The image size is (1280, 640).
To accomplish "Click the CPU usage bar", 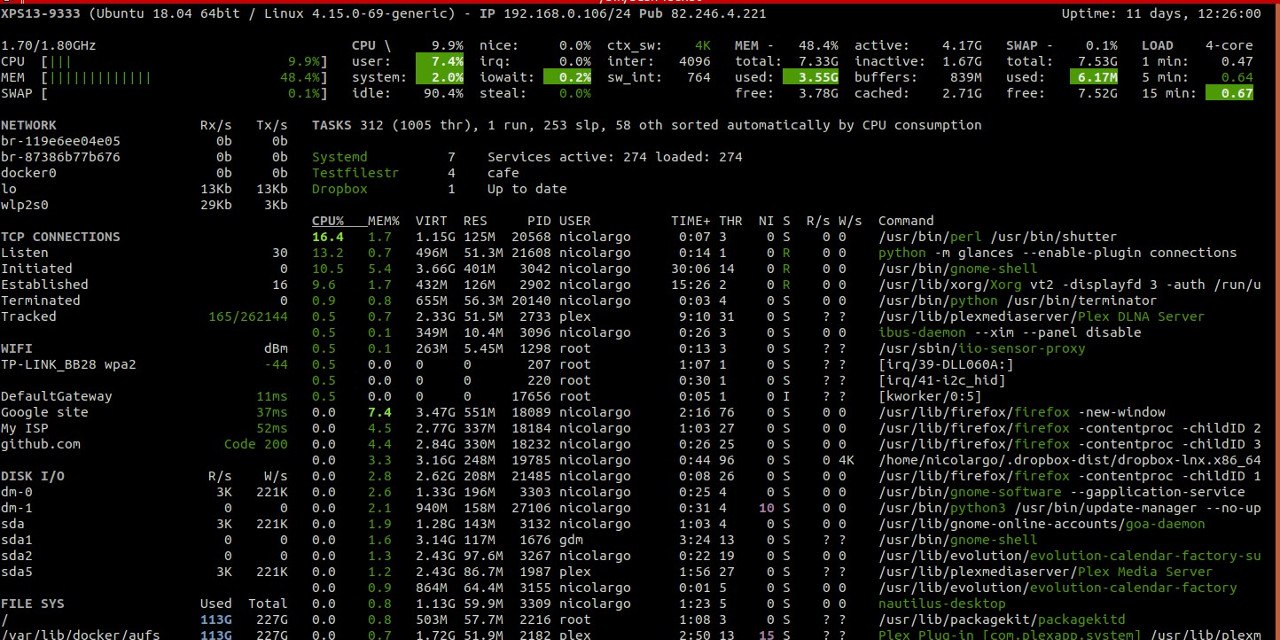I will 165,61.
